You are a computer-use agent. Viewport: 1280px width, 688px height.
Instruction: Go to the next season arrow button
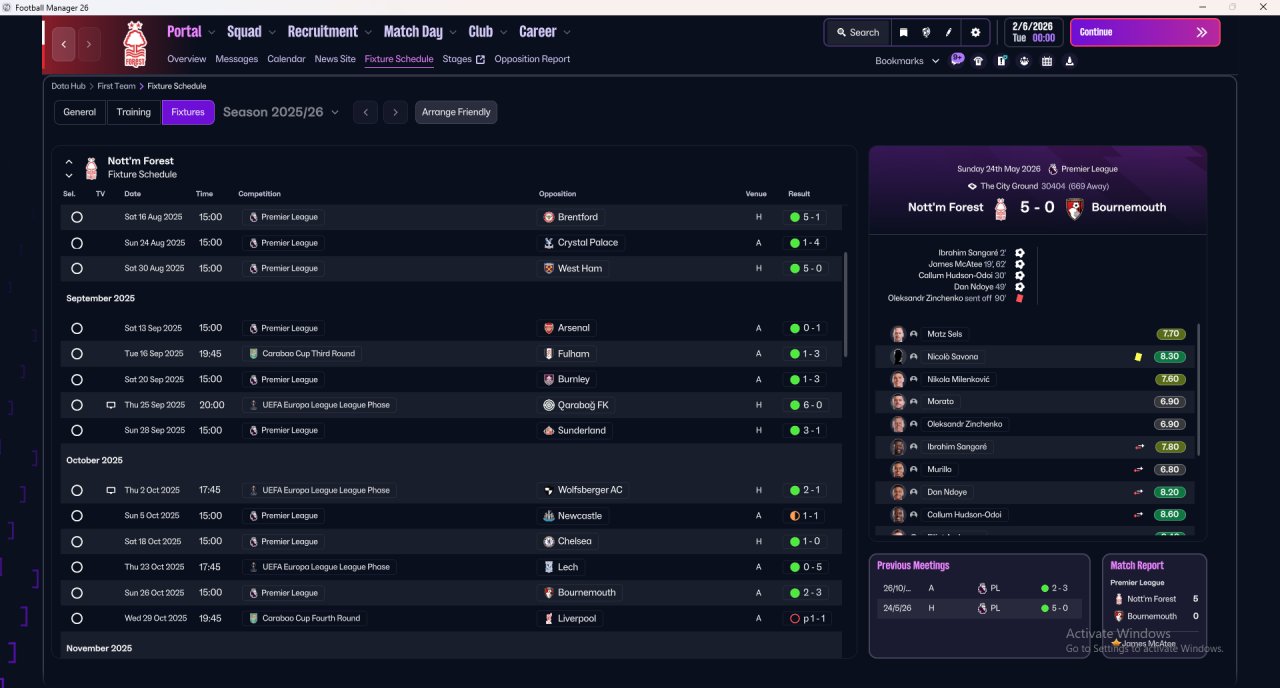coord(396,112)
